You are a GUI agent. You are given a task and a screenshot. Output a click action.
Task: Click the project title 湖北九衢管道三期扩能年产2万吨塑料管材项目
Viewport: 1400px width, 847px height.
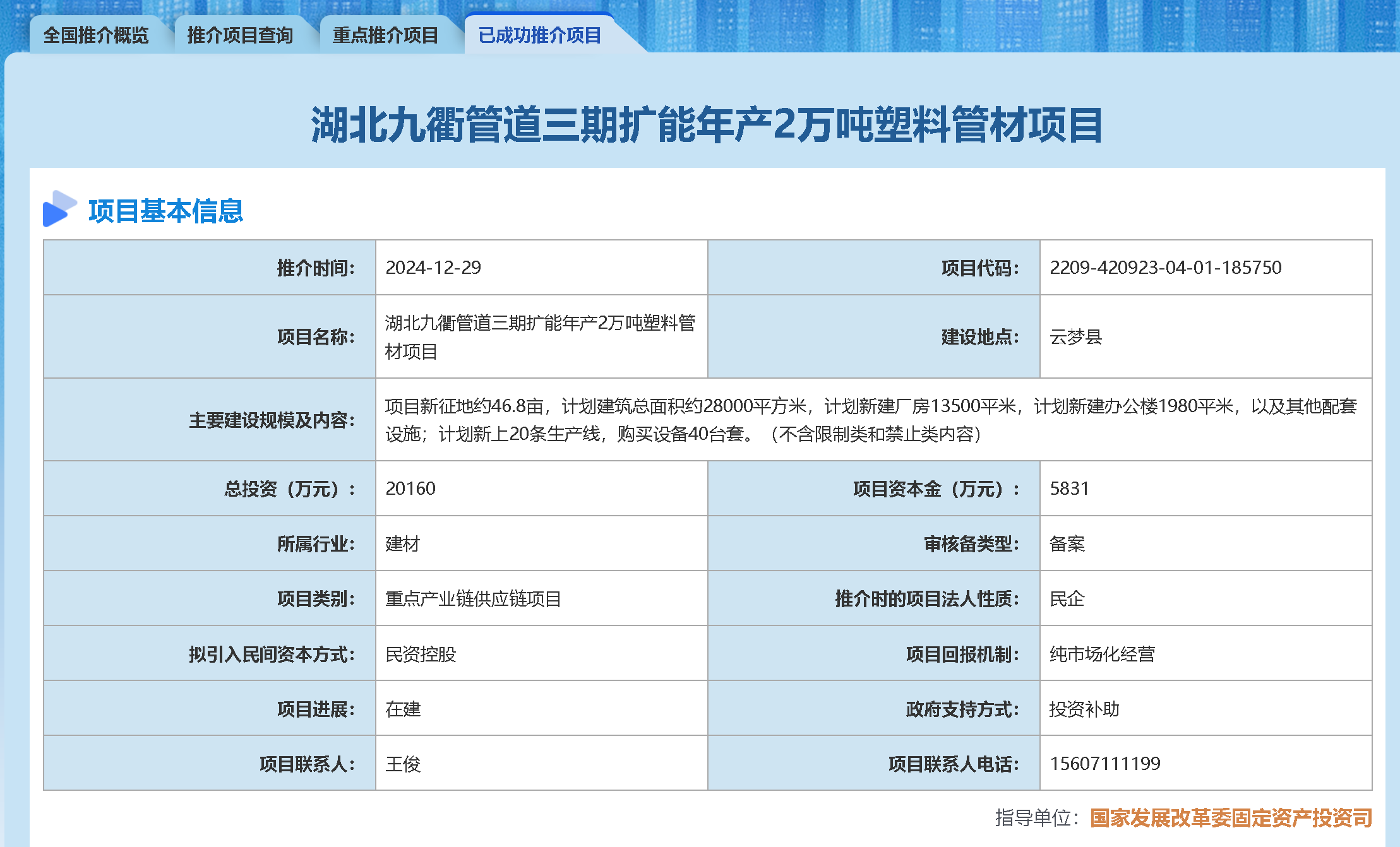point(700,126)
